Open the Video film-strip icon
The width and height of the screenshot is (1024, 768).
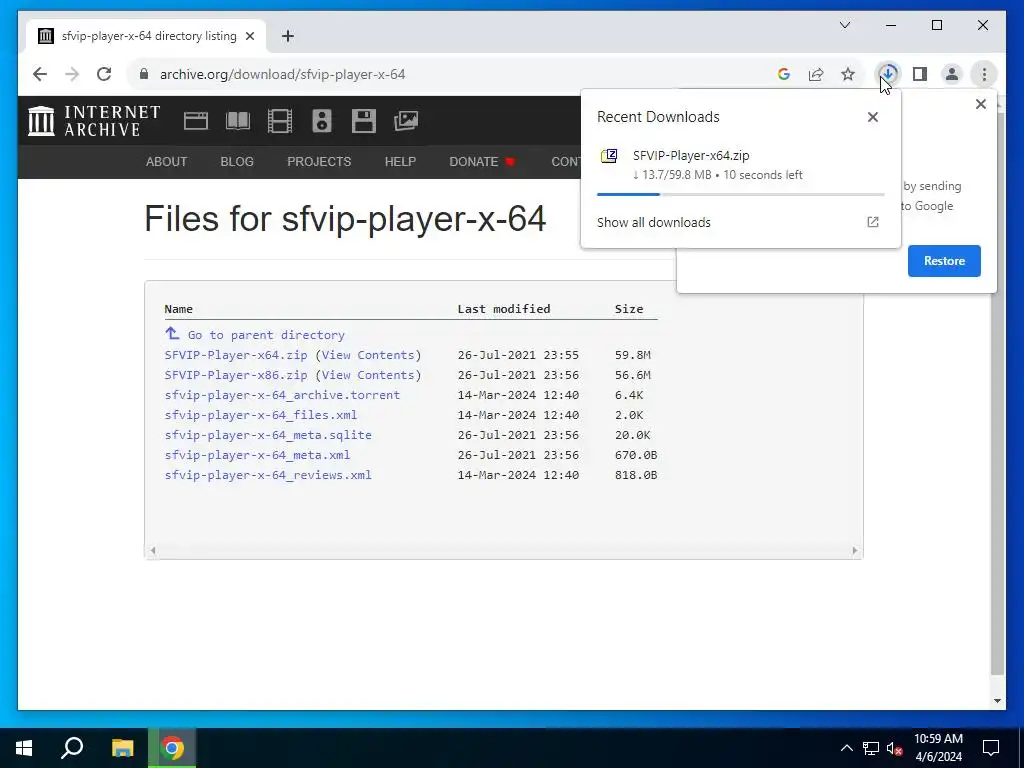(280, 121)
